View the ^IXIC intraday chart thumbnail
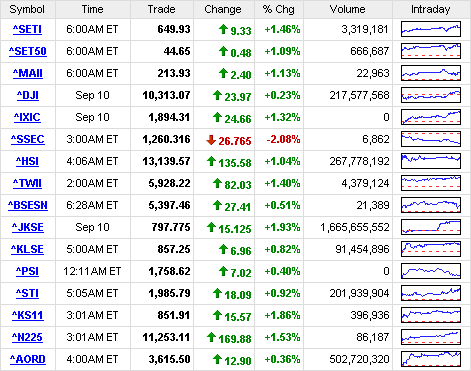 point(431,117)
